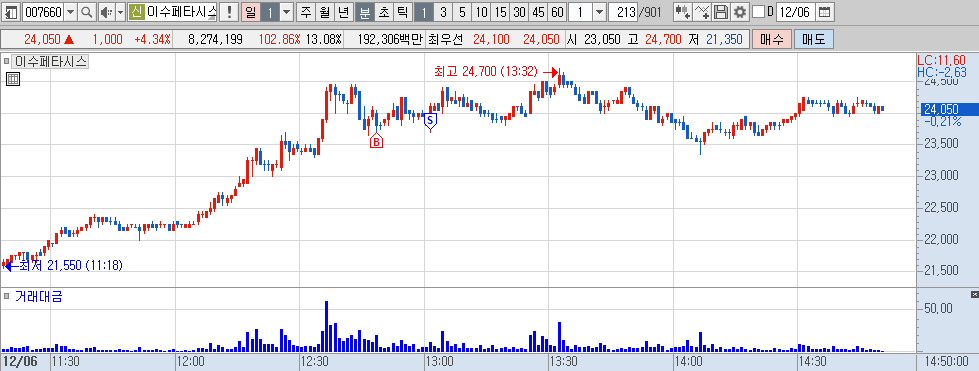Viewport: 979px width, 371px height.
Task: Click the add line indicator icon
Action: click(x=702, y=12)
